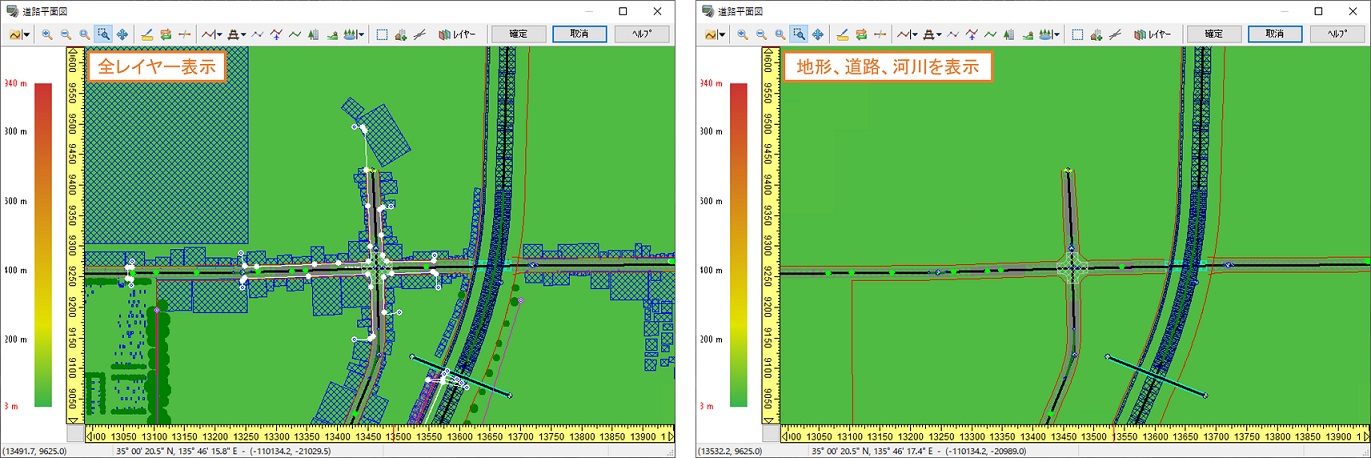
Task: Click the elevation color gradient bar in right window
Action: click(x=740, y=245)
